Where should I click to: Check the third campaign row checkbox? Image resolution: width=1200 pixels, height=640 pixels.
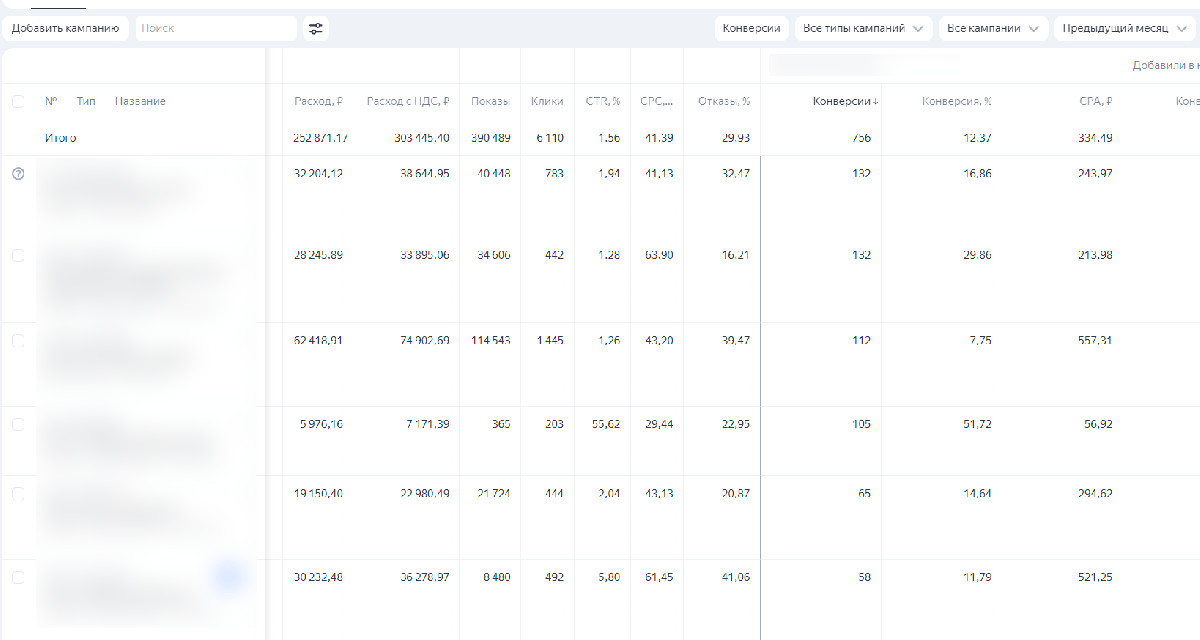[18, 341]
